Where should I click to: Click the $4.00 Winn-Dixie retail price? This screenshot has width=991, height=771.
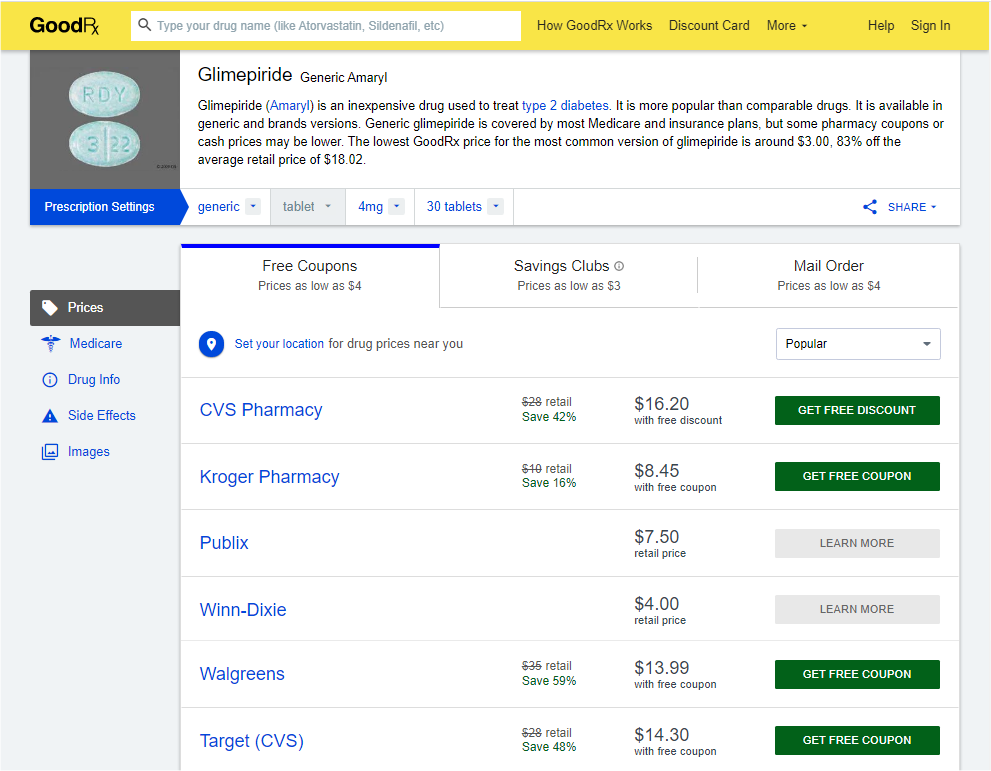657,604
